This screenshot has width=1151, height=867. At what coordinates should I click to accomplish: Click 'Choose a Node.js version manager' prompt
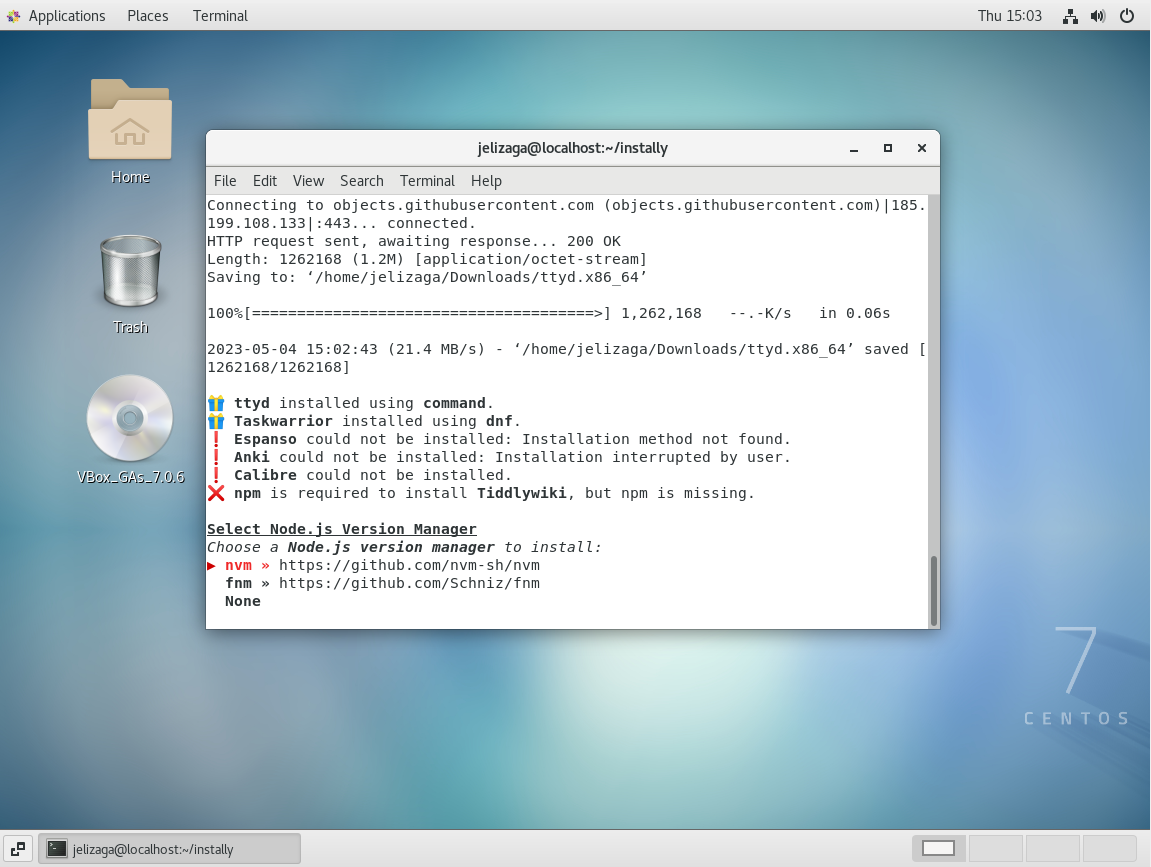tap(404, 547)
